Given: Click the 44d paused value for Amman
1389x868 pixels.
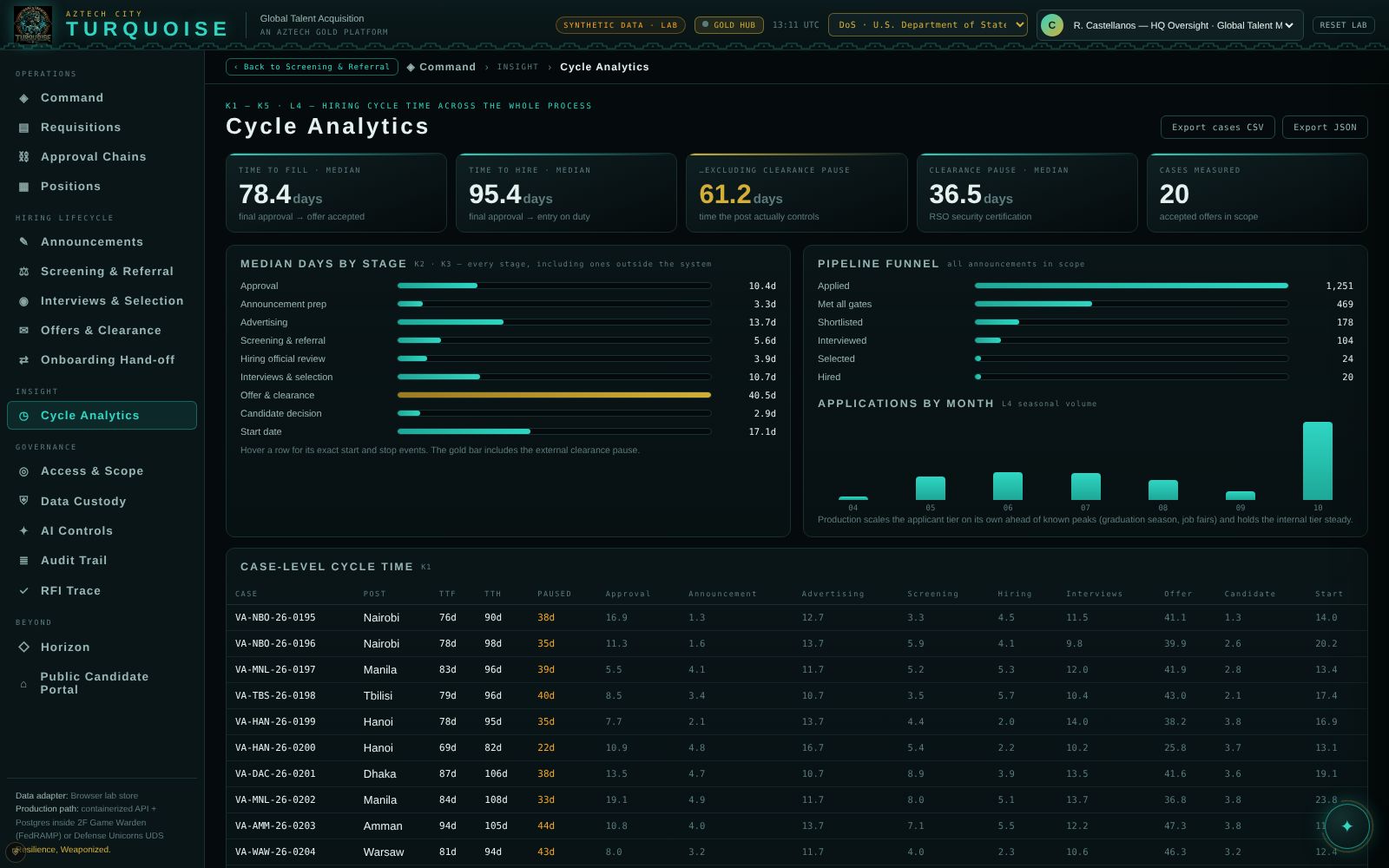Looking at the screenshot, I should click(x=545, y=826).
